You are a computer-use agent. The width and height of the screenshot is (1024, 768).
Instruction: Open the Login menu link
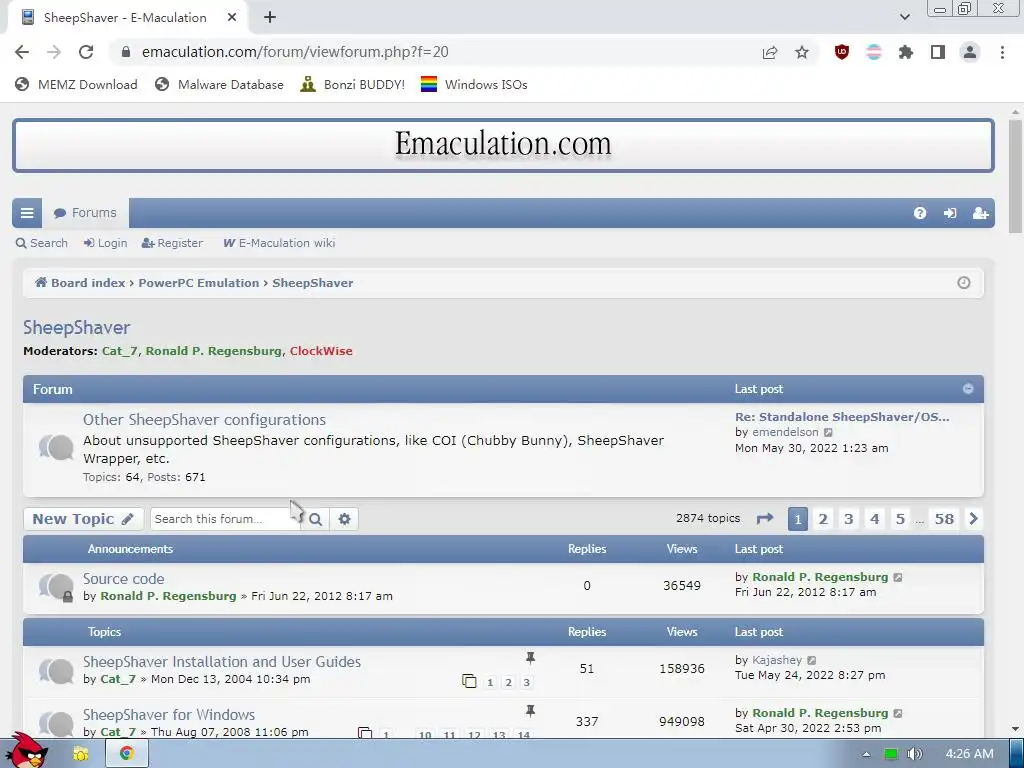[105, 243]
